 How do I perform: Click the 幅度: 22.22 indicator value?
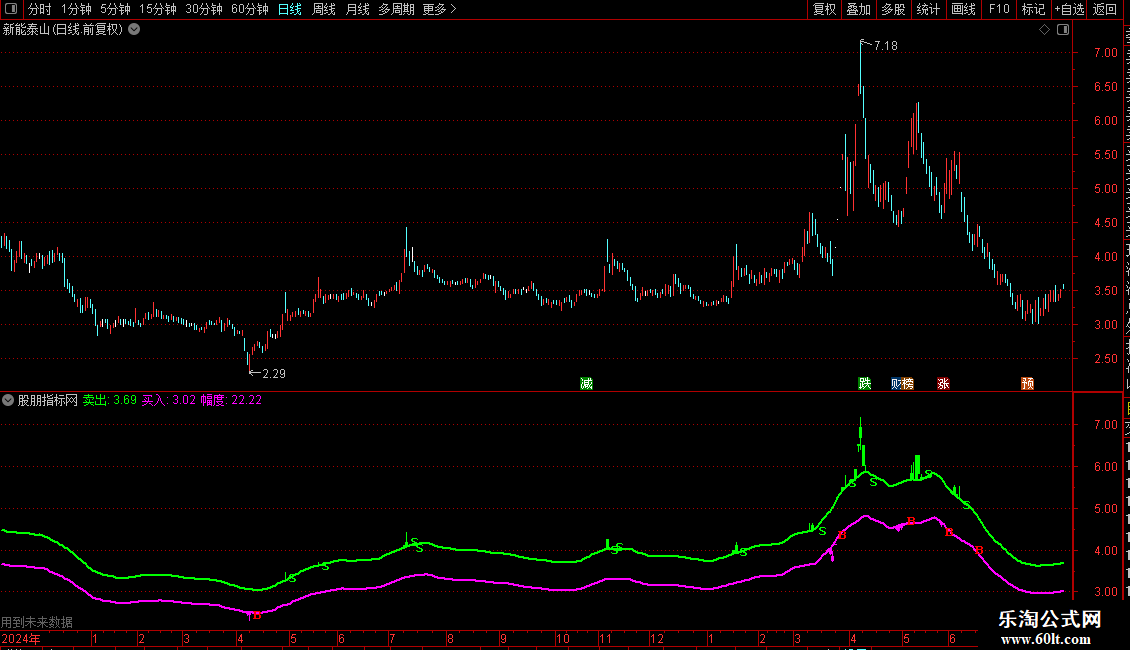coord(231,400)
